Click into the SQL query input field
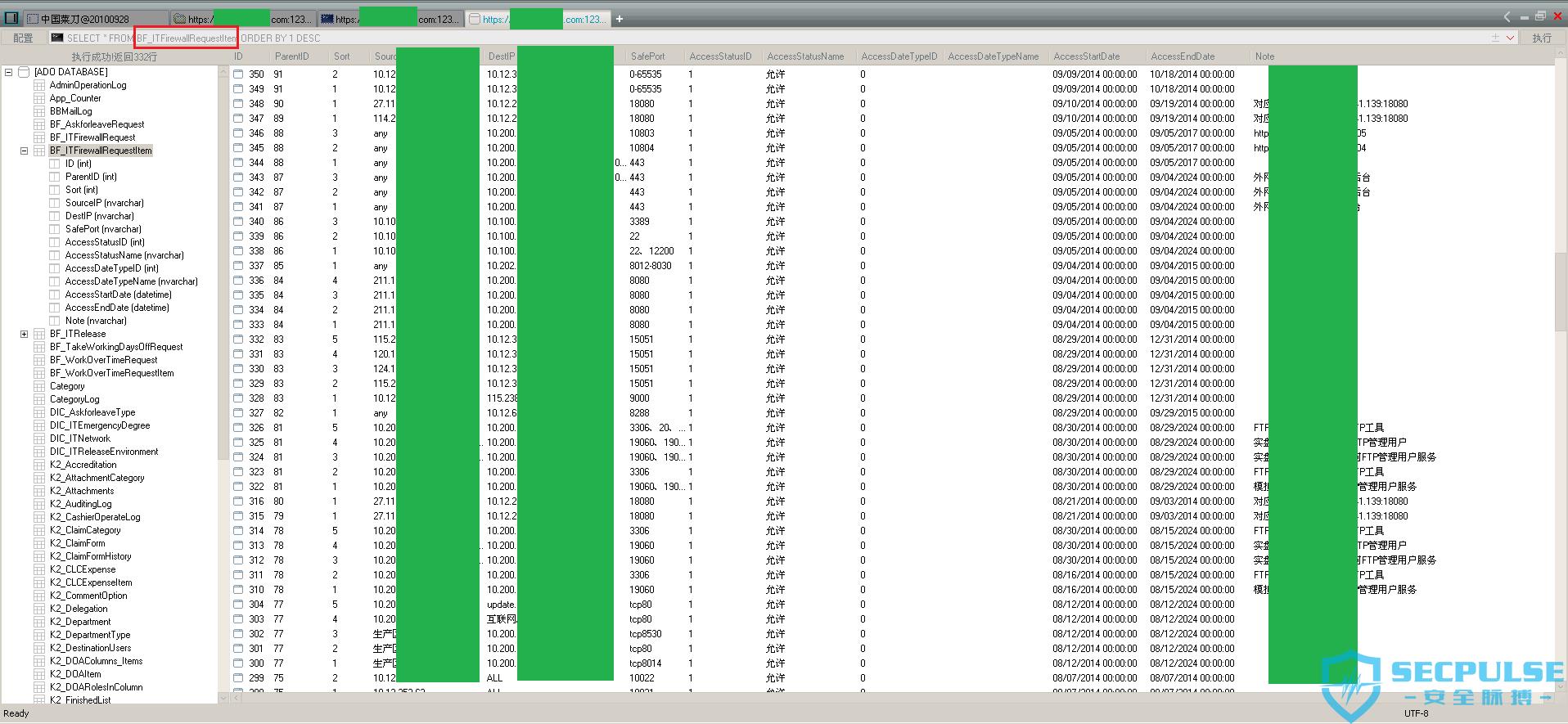Viewport: 1568px width, 724px height. coord(769,38)
